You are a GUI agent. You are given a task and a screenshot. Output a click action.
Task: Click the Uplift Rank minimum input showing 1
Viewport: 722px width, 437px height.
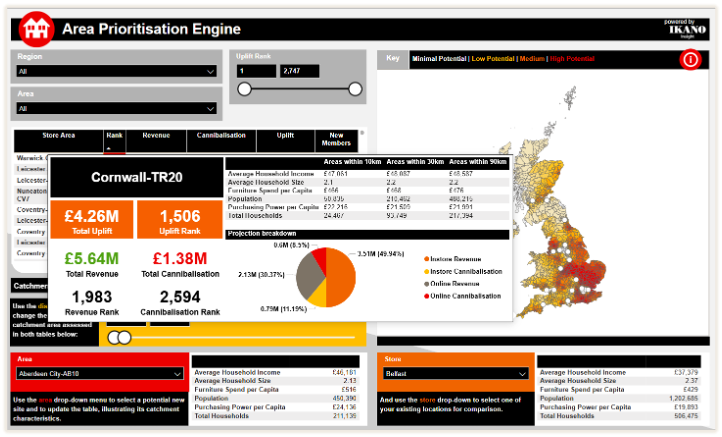(256, 71)
